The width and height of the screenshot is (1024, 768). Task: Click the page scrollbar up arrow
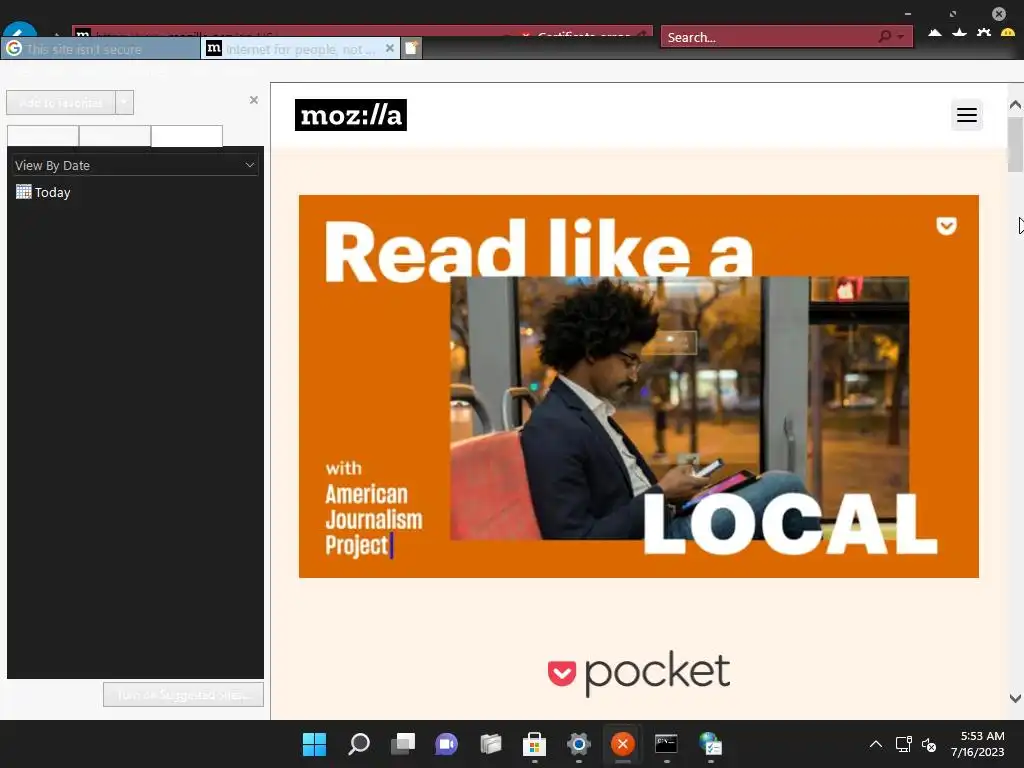(x=1015, y=105)
